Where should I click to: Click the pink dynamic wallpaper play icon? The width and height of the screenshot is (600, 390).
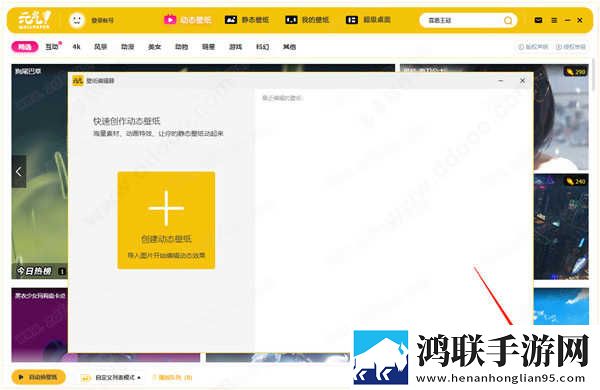coord(170,20)
